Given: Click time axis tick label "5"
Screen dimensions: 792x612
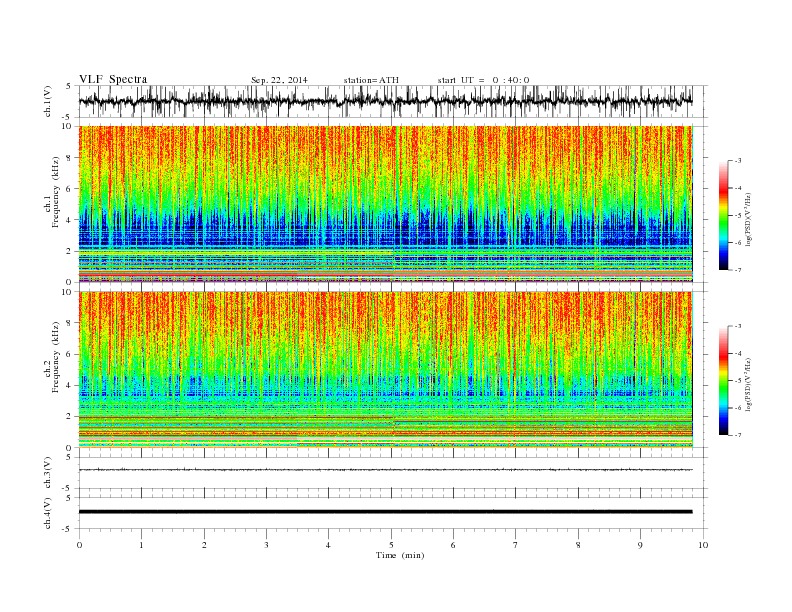Looking at the screenshot, I should pos(391,545).
